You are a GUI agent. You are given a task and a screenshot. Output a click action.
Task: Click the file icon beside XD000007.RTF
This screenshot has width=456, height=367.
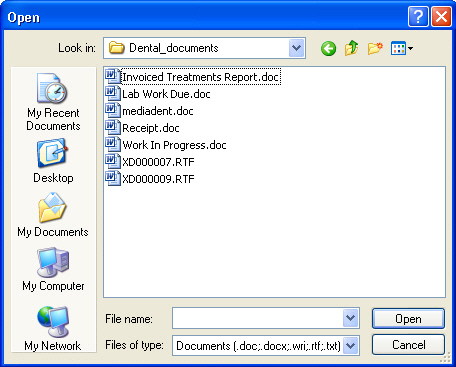coord(113,161)
